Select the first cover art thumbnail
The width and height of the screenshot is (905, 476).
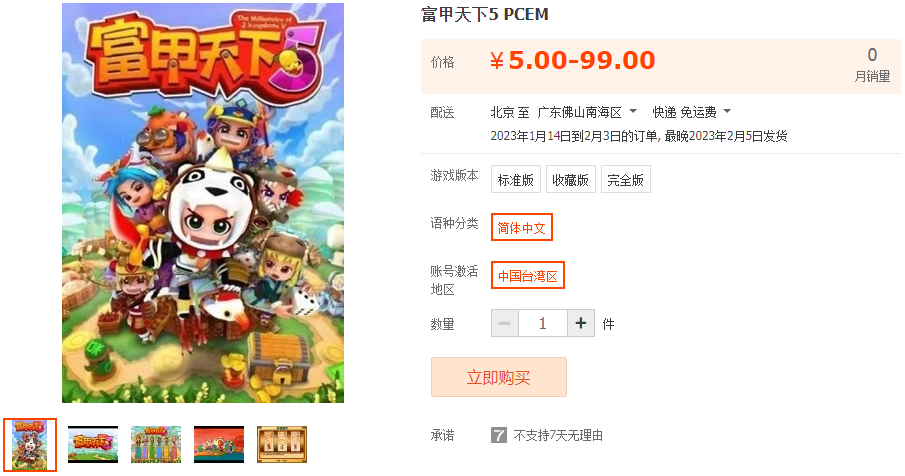30,445
